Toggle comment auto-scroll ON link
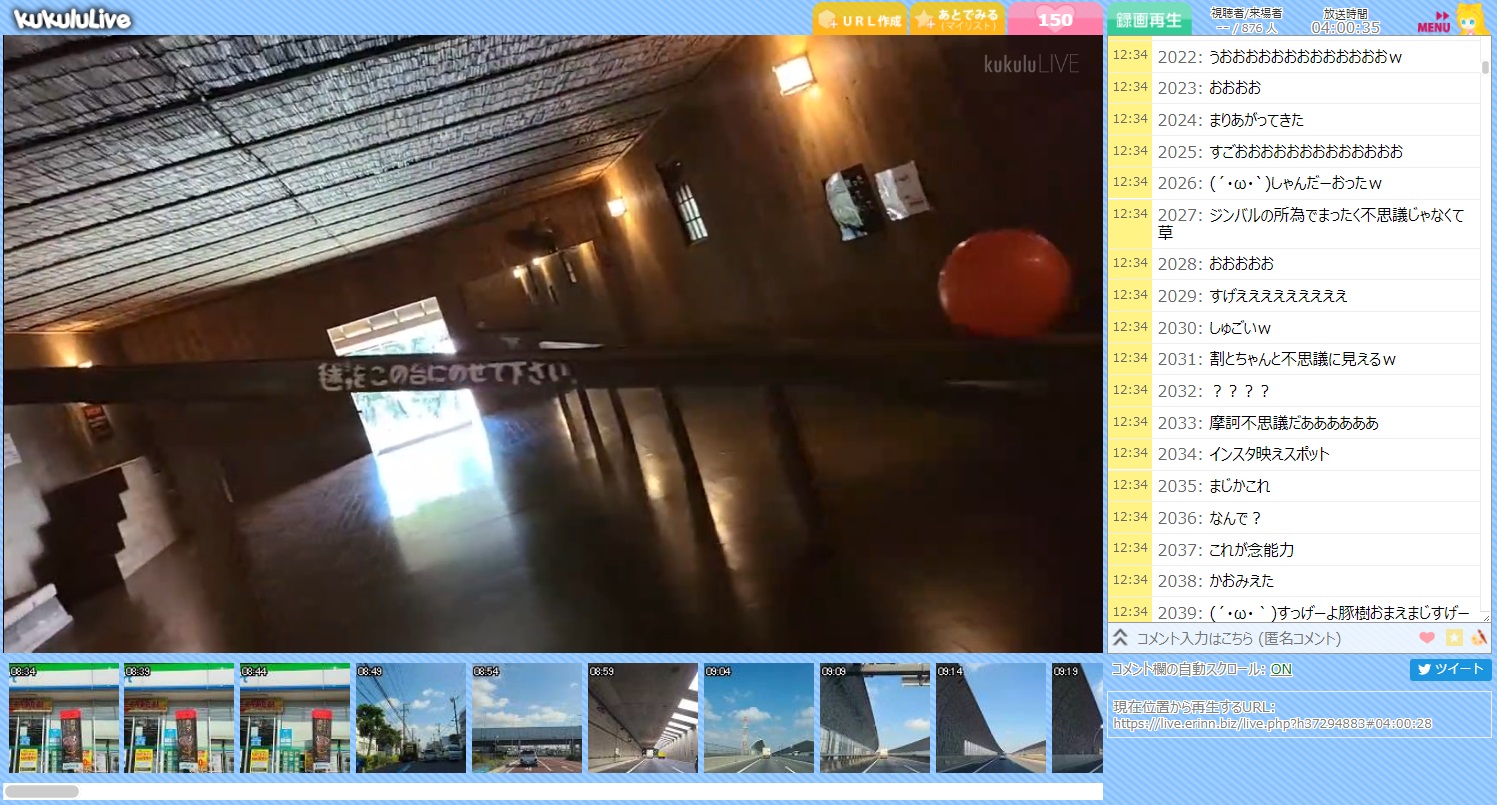The height and width of the screenshot is (805, 1497). point(1280,670)
